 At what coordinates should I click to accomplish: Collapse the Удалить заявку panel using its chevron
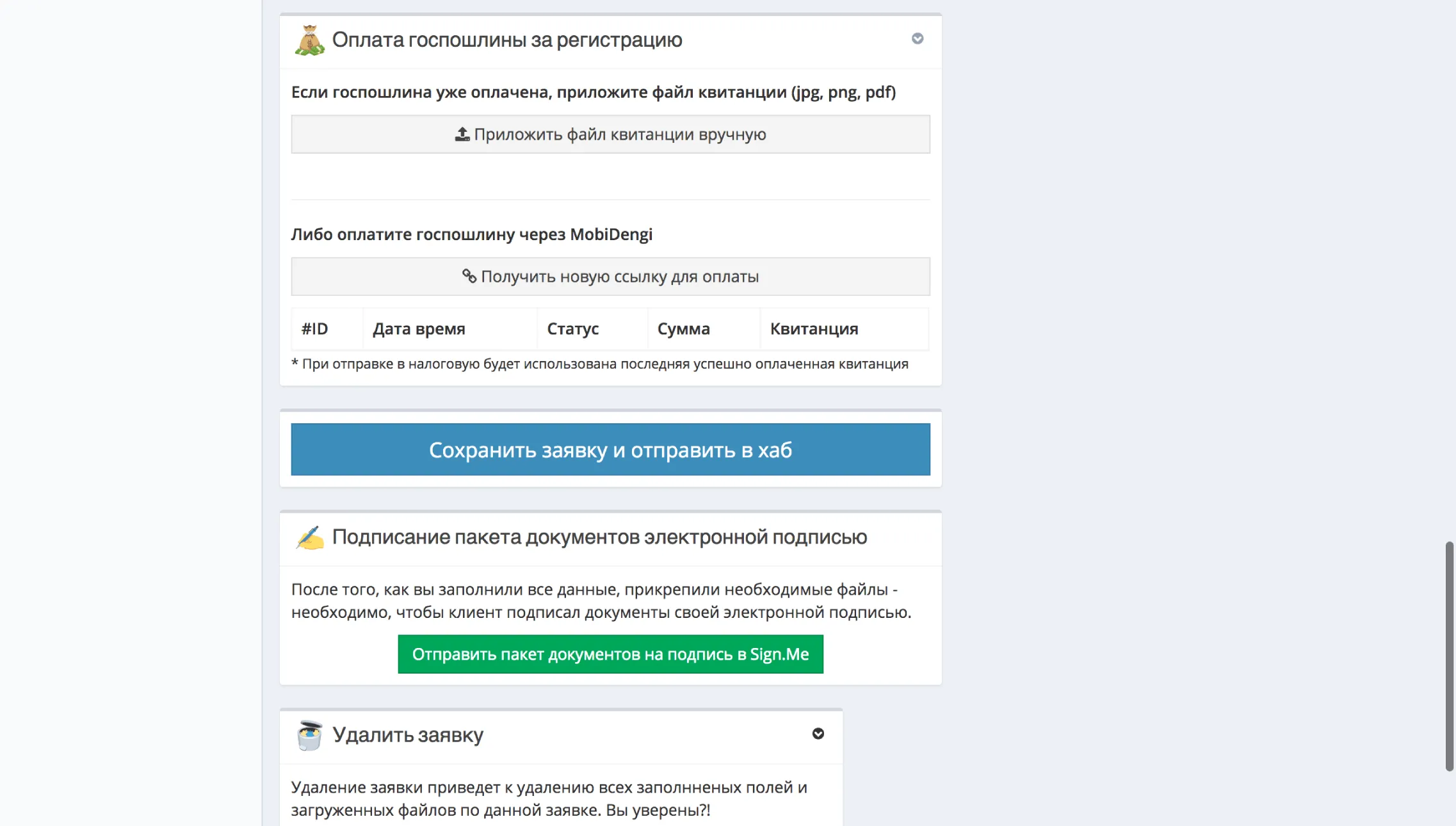818,734
